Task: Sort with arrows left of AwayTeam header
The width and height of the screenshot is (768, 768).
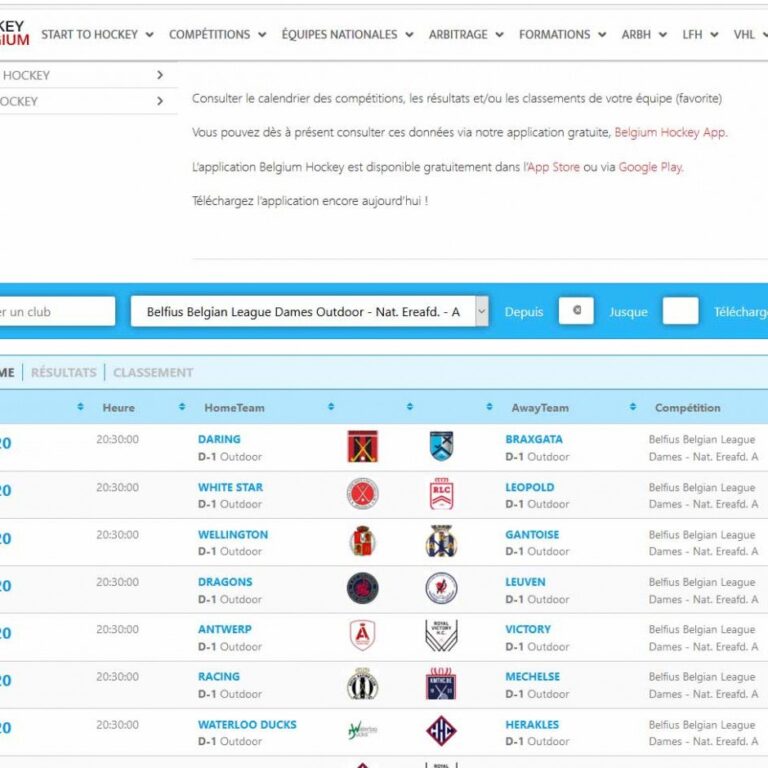Action: [x=489, y=407]
